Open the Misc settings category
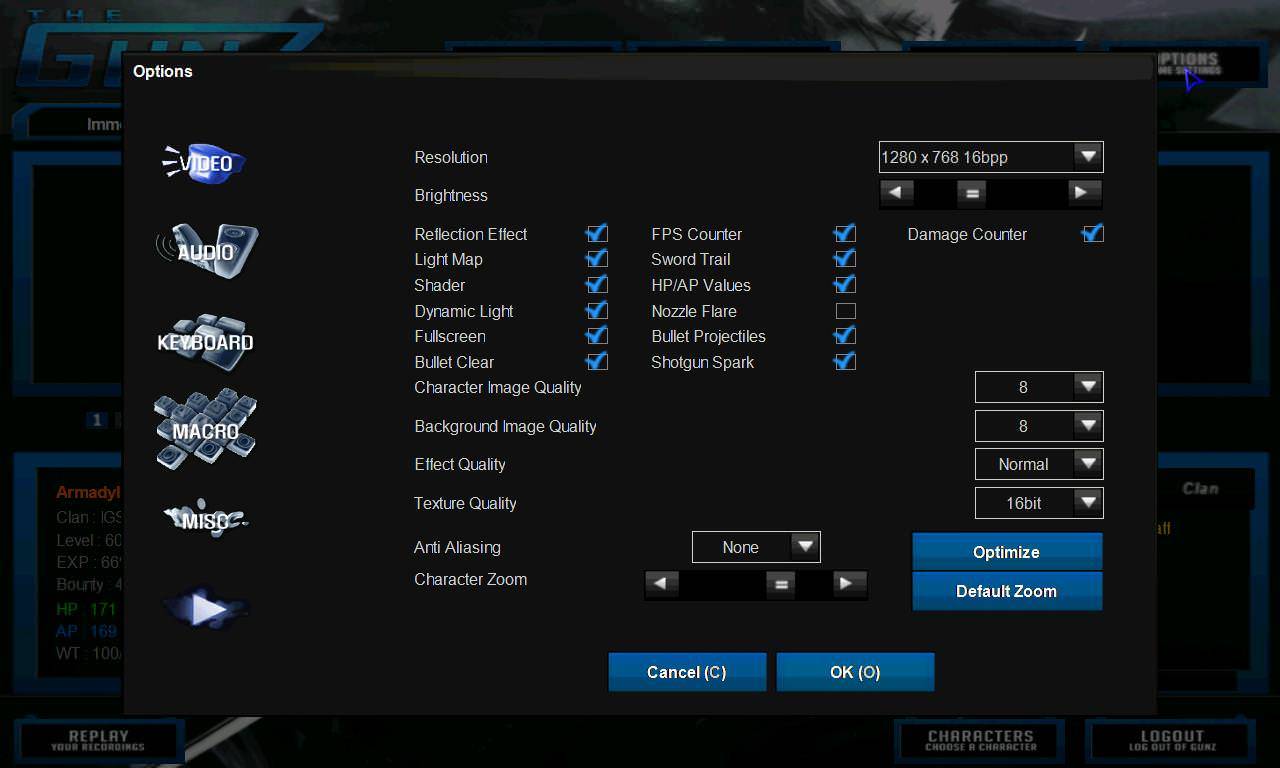The width and height of the screenshot is (1280, 768). click(x=205, y=520)
